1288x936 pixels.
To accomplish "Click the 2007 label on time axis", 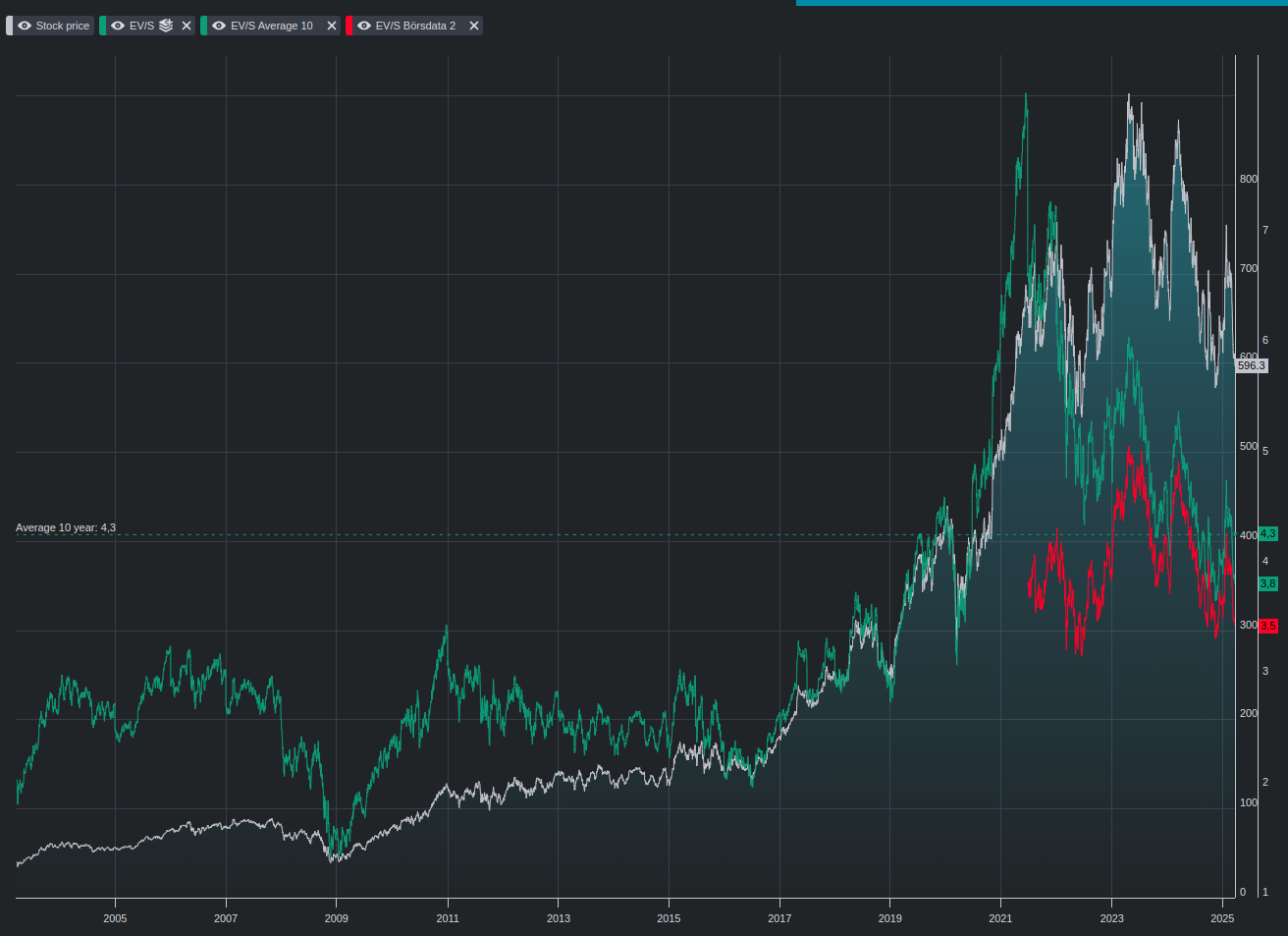I will point(226,918).
